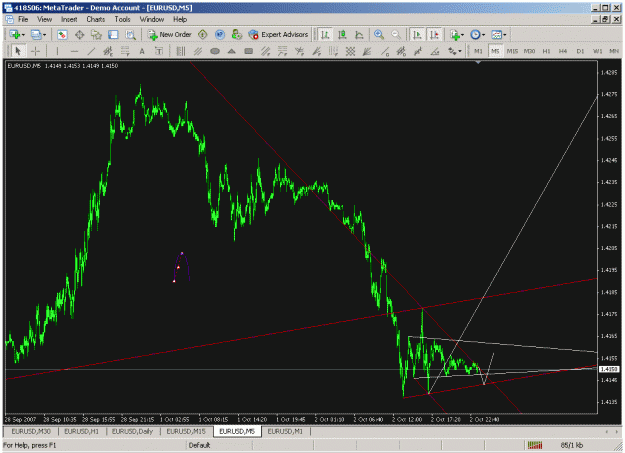
Task: Open the Indicators list dropdown
Action: tap(456, 35)
